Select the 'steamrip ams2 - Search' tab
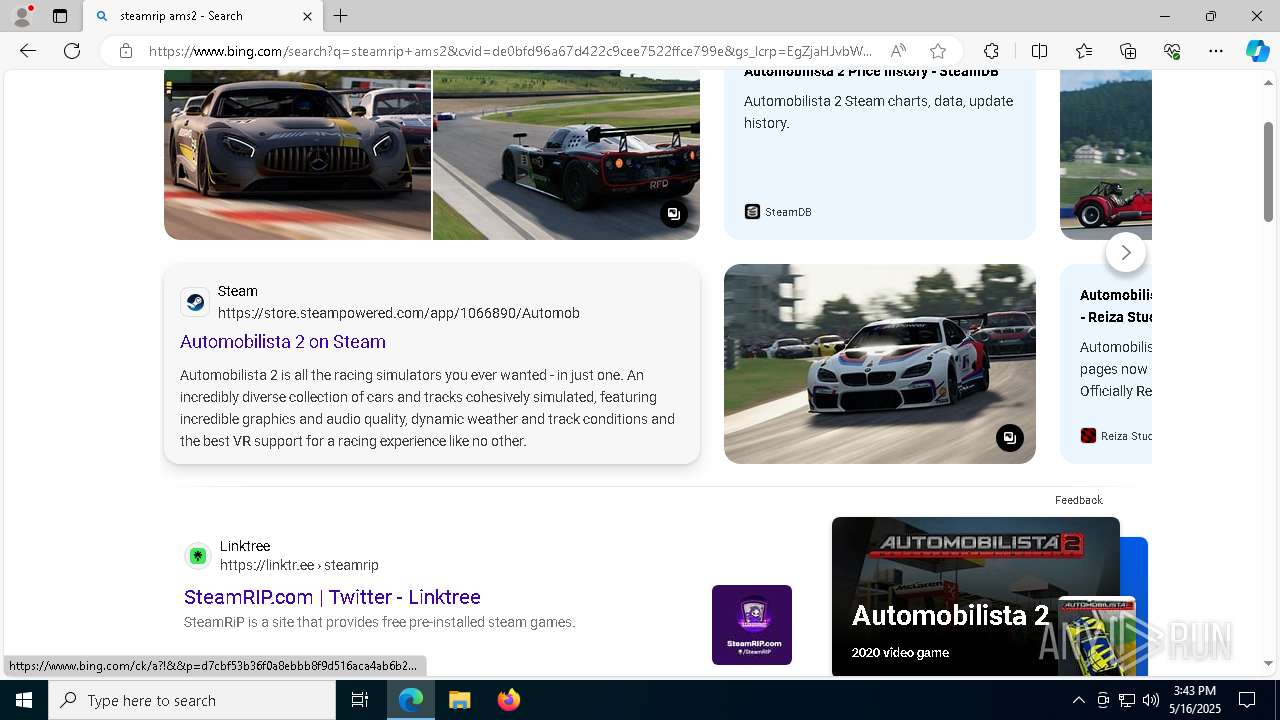 pos(203,16)
